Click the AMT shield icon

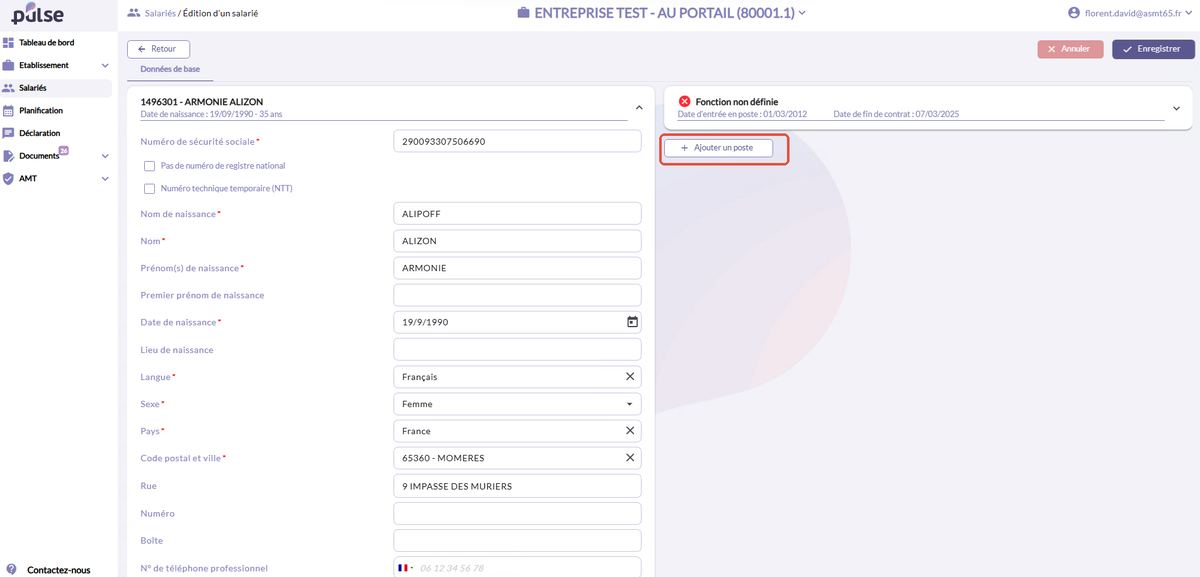click(x=9, y=178)
